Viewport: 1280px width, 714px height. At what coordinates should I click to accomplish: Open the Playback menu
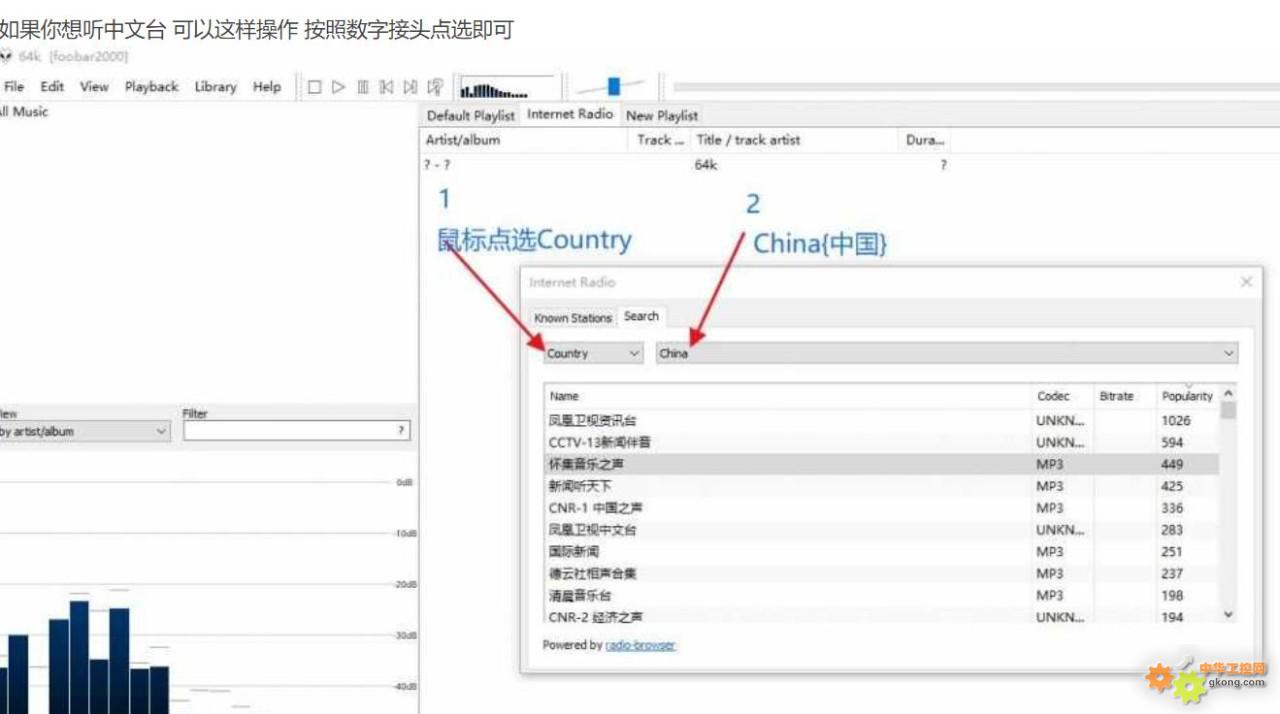click(x=151, y=87)
